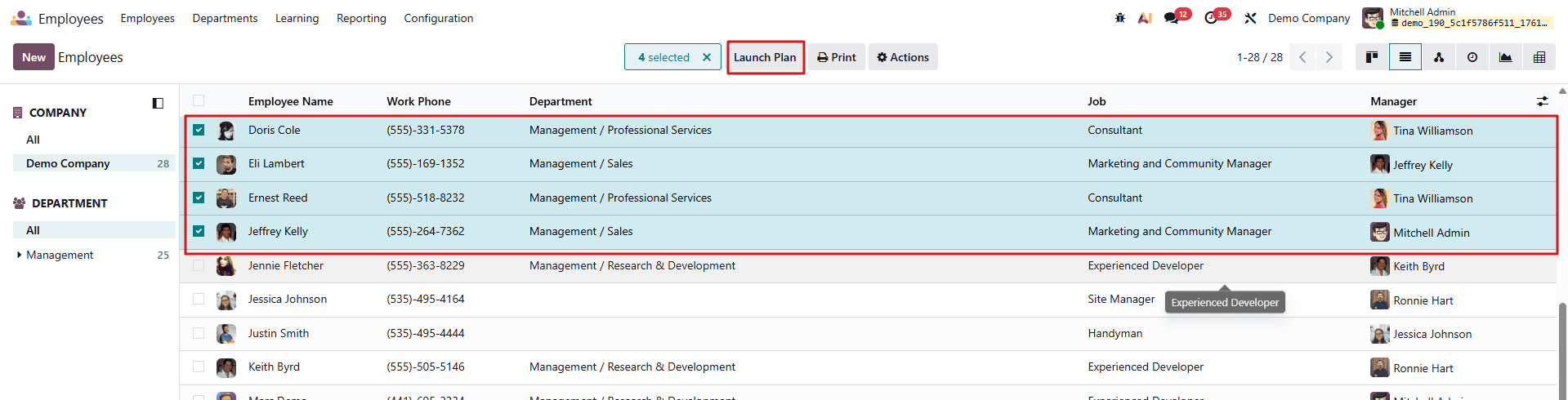Check Keith Byrd row checkbox
This screenshot has height=400, width=1568.
[199, 367]
